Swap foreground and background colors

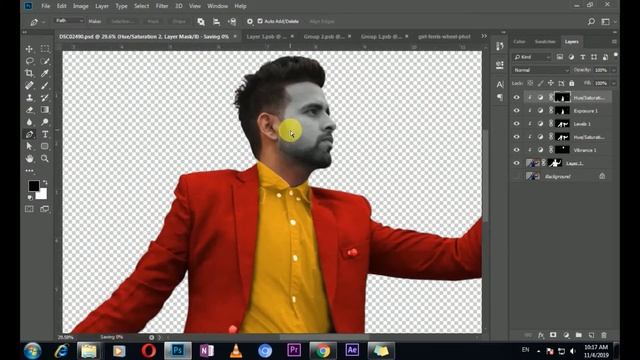tap(45, 182)
